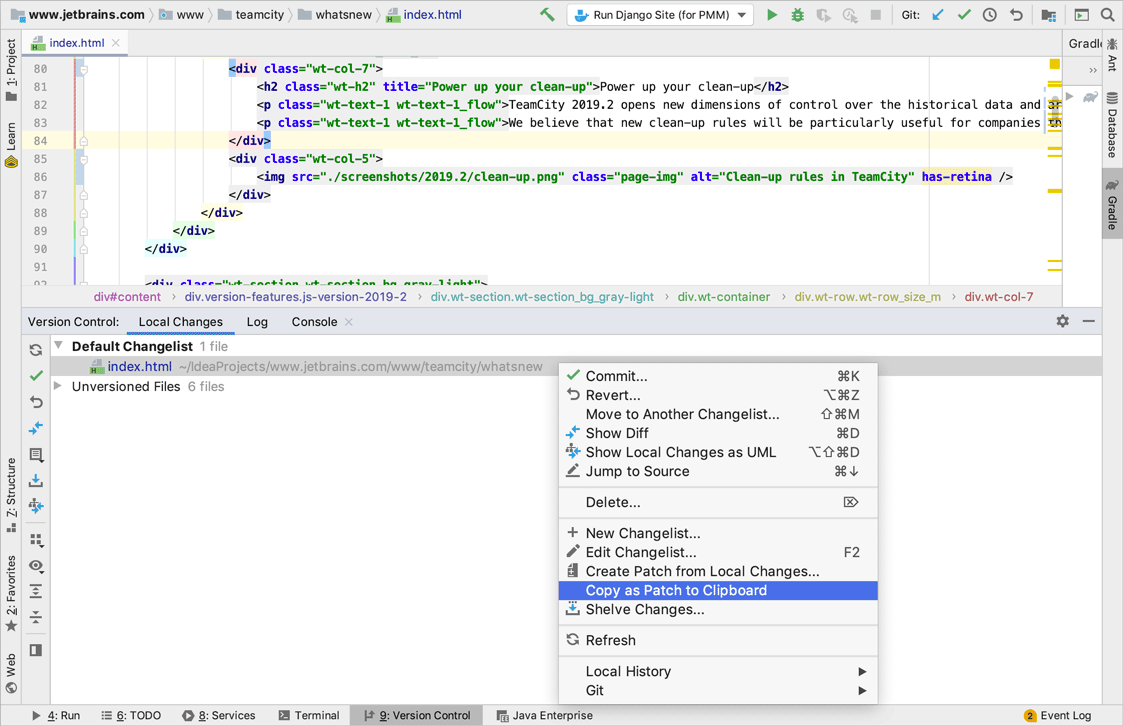Click the Shelve silently icon in left toolbar
Viewport: 1123px width, 726px height.
click(x=36, y=481)
